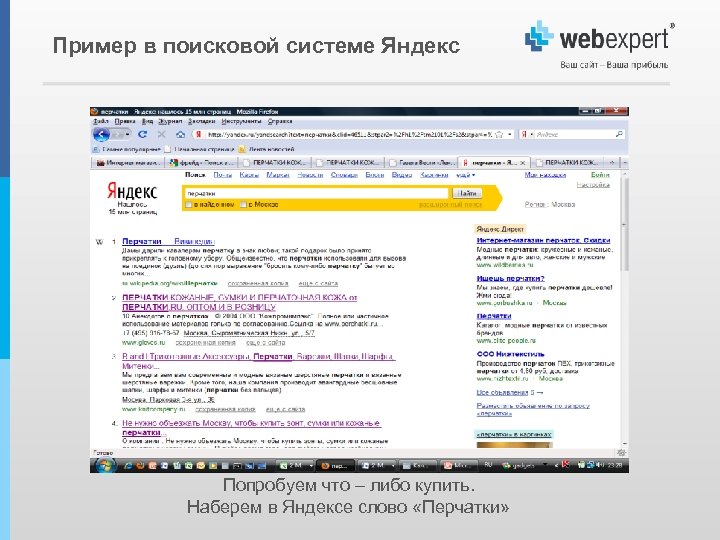
Task: Open the Карты link
Action: 249,175
